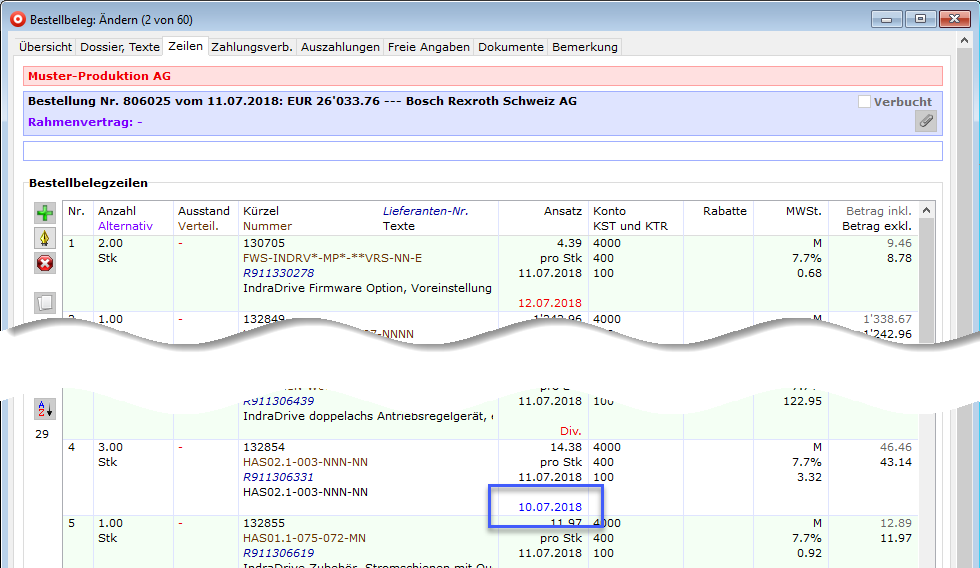Click the copy pages icon beside the table
The height and width of the screenshot is (568, 980).
(x=45, y=302)
